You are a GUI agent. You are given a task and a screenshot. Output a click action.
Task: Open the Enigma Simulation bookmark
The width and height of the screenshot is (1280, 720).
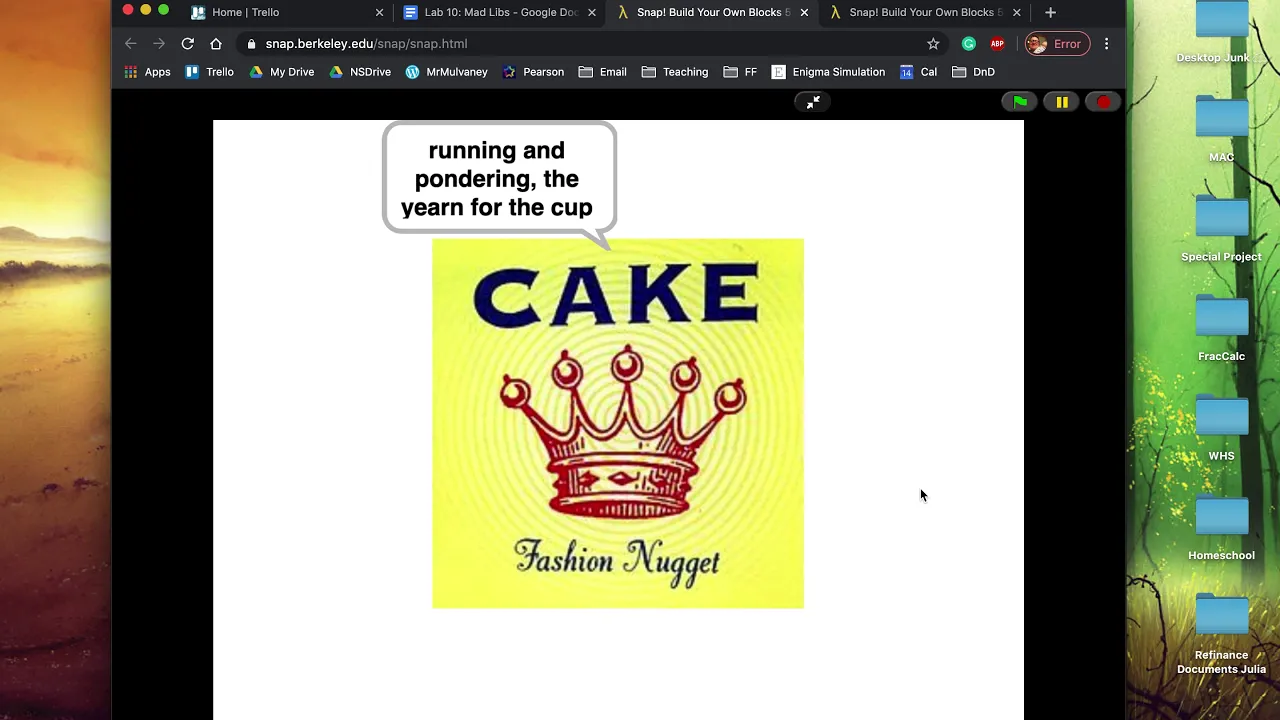click(x=828, y=72)
